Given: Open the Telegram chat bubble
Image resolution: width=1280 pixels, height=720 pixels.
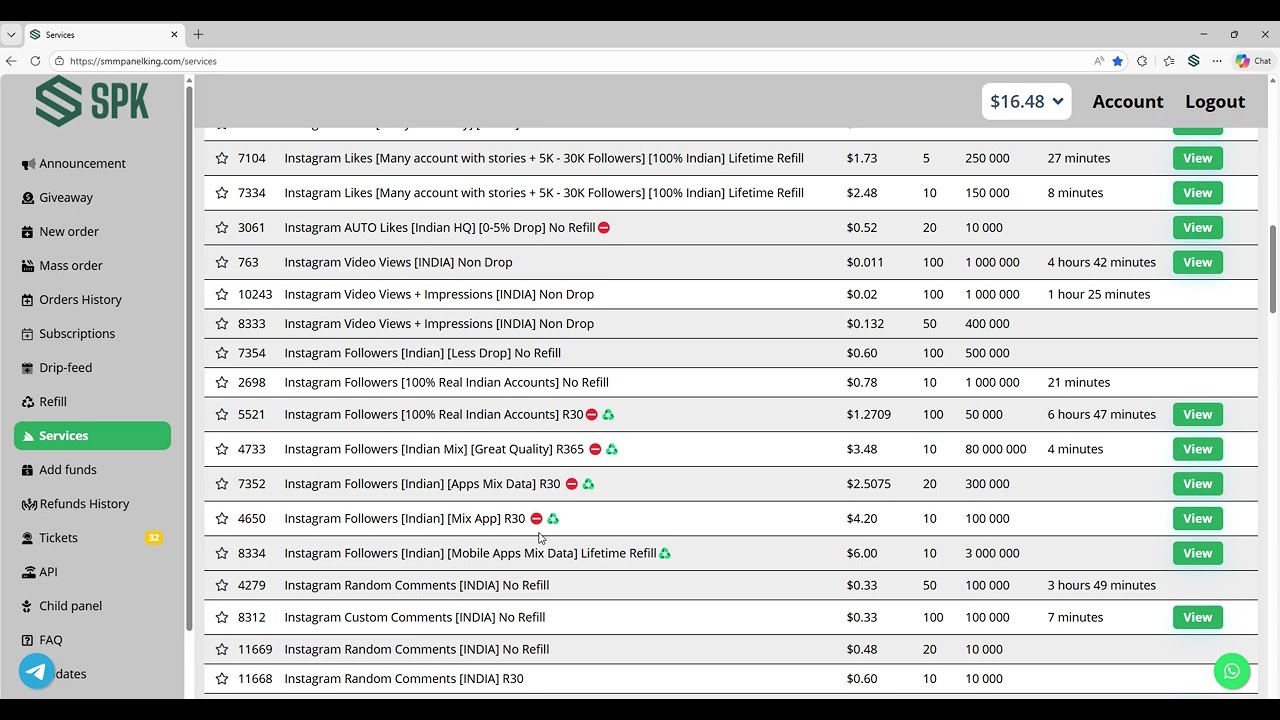Looking at the screenshot, I should 37,672.
